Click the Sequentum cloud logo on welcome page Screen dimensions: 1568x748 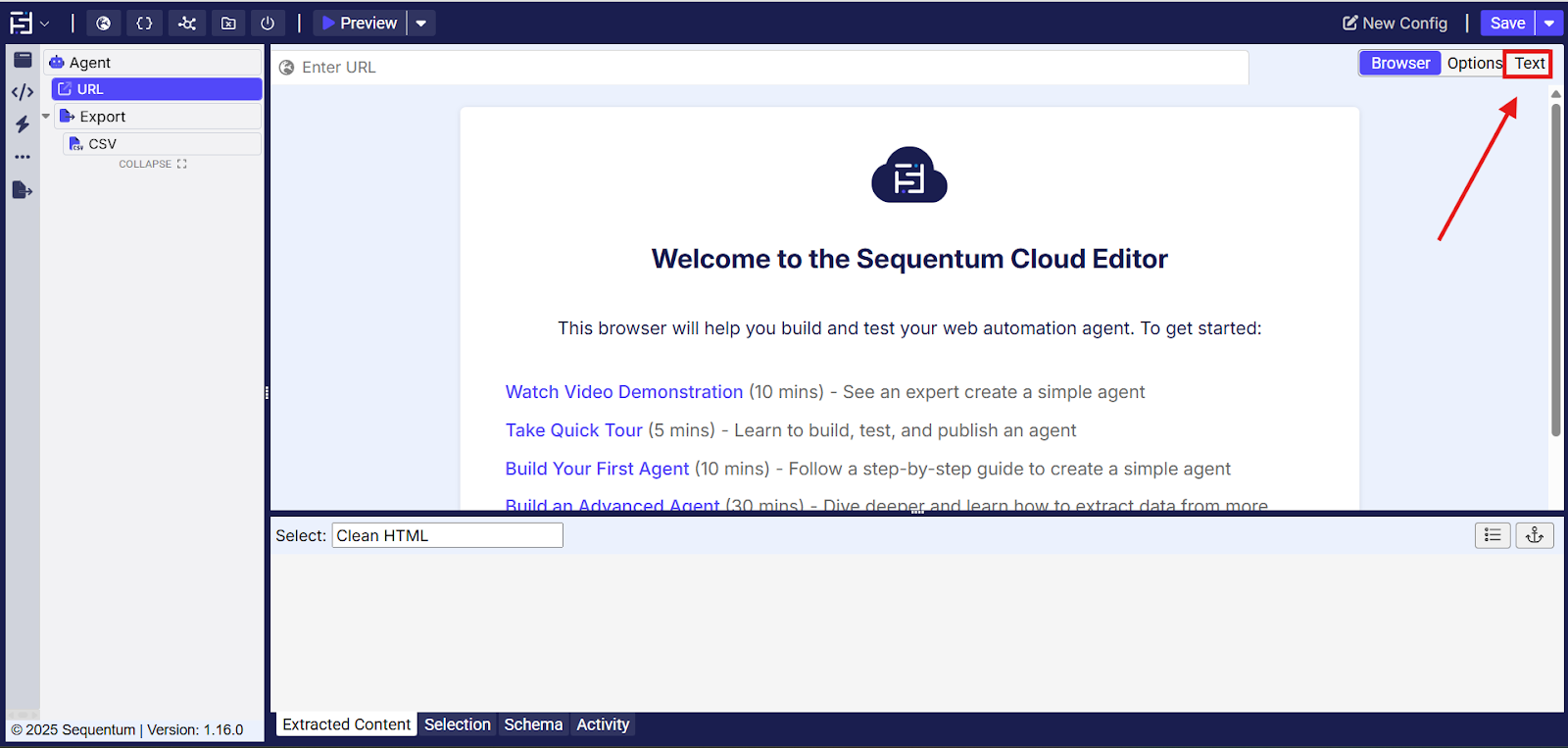[x=909, y=175]
